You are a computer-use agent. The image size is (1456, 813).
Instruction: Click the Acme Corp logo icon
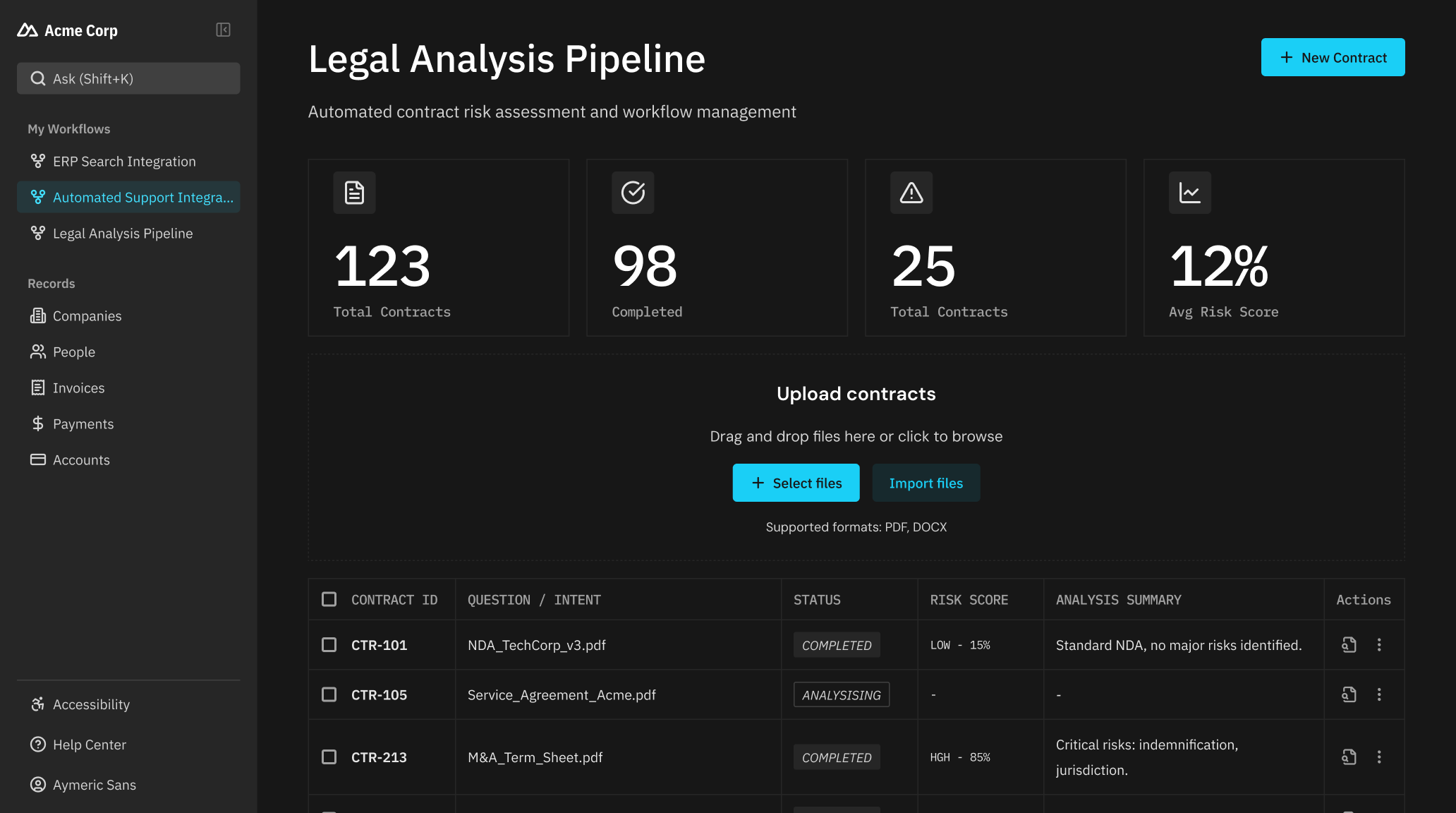pos(28,30)
